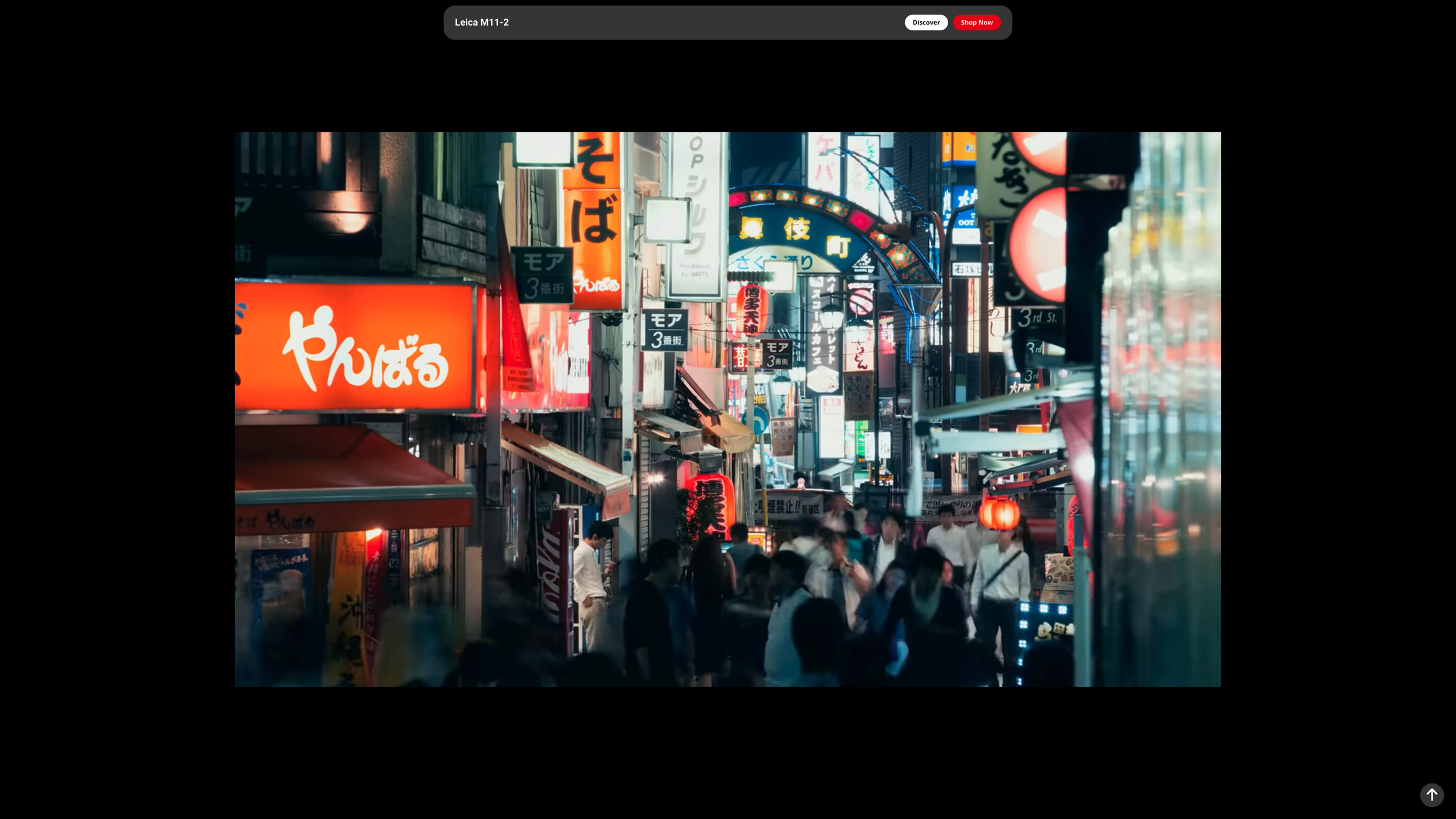Click the Leica M11-2 title text
This screenshot has height=819, width=1456.
482,22
